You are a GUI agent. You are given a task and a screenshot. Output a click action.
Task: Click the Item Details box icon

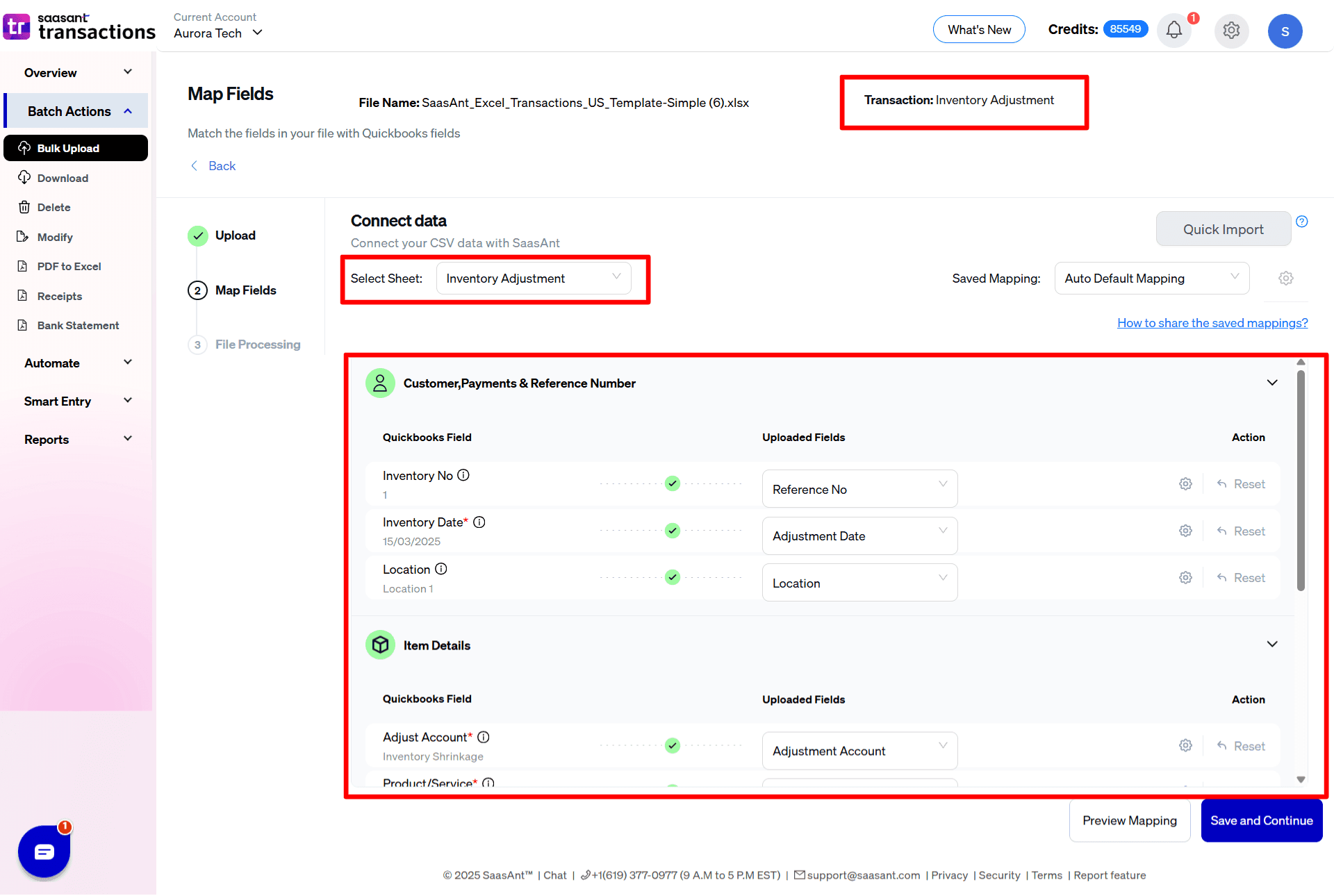click(380, 645)
